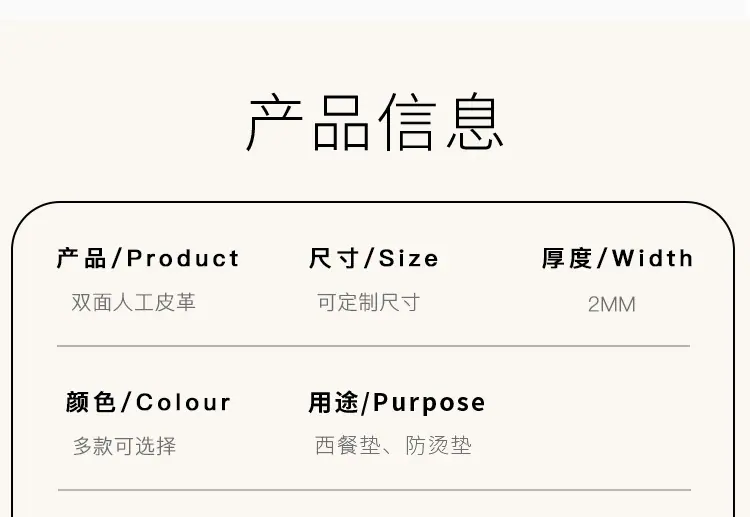Click the divider line under the Colour row
The image size is (750, 517).
click(x=375, y=490)
